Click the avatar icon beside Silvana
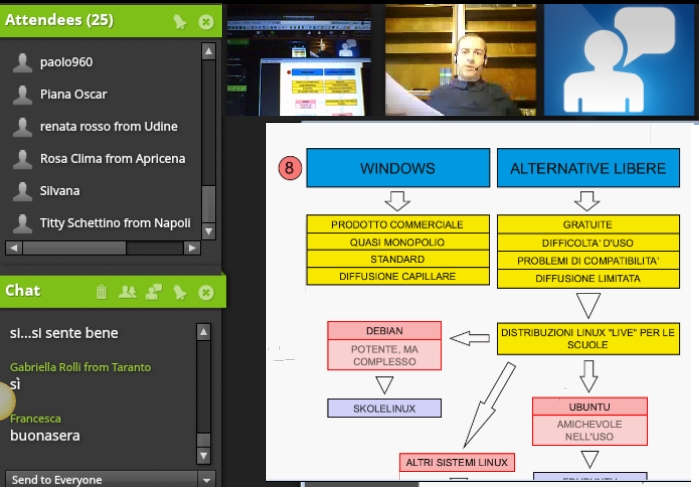Viewport: 699px width, 487px height. pyautogui.click(x=22, y=191)
